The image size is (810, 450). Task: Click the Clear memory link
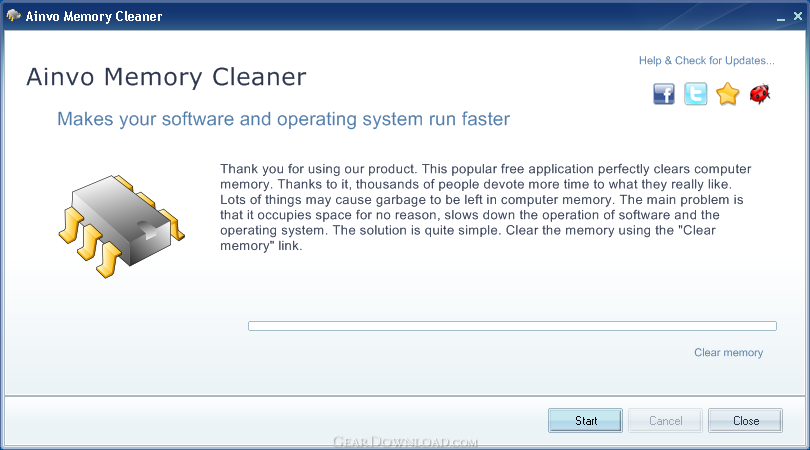click(728, 352)
